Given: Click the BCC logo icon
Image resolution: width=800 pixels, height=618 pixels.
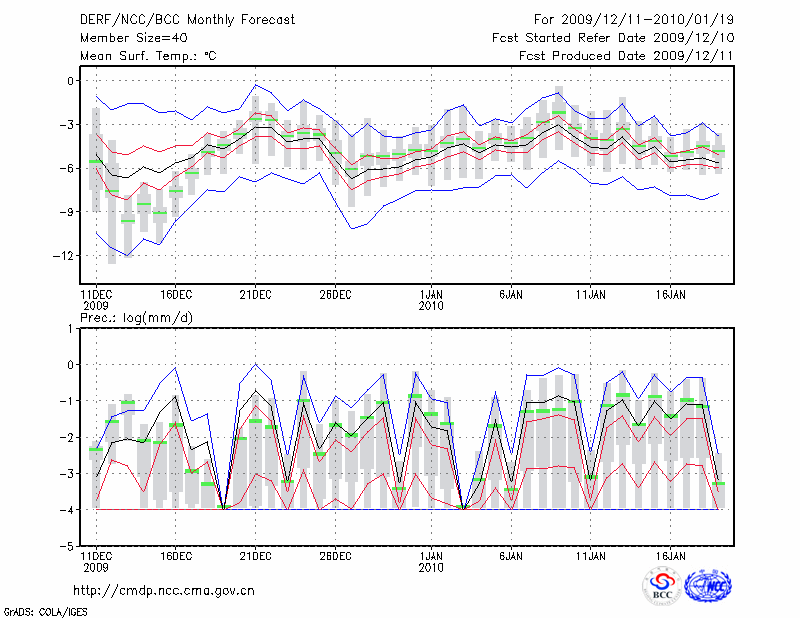Looking at the screenshot, I should [662, 587].
